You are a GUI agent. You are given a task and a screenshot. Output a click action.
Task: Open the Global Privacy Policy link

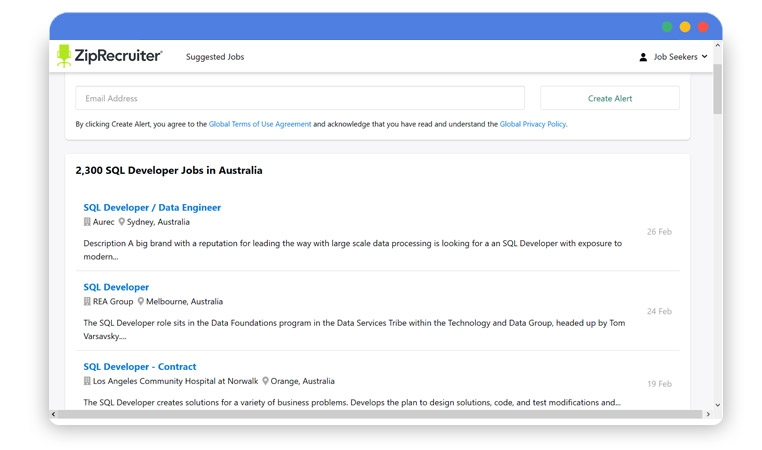(x=532, y=124)
